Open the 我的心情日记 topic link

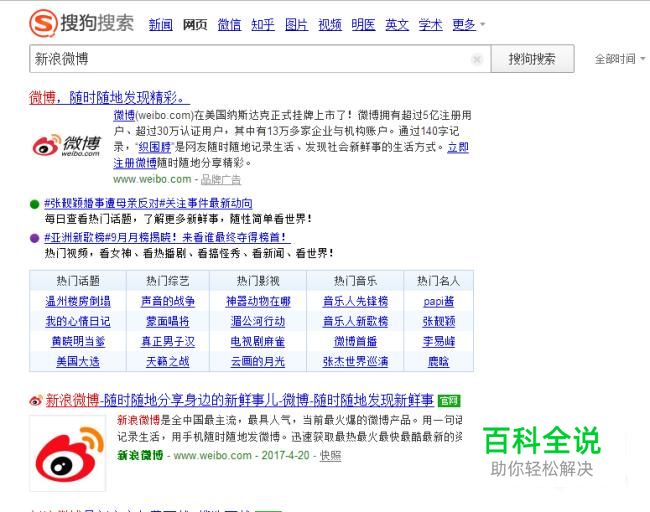click(x=78, y=321)
